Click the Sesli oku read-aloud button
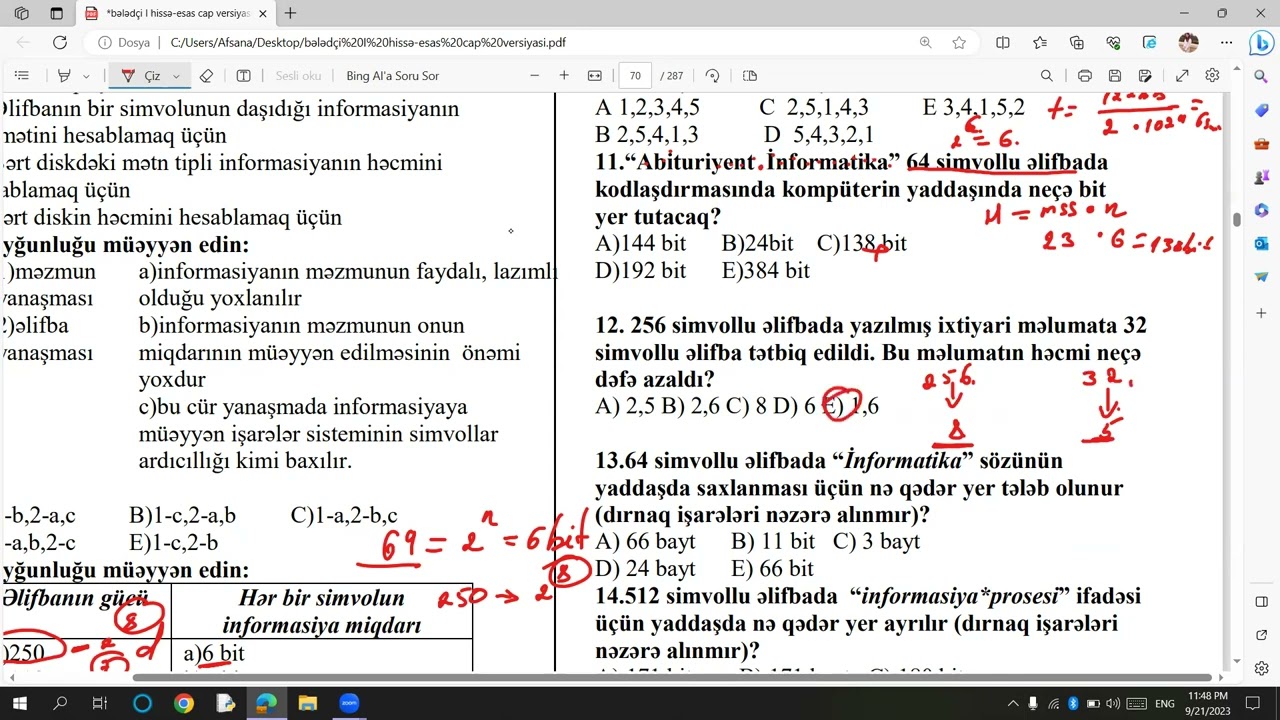Screen dimensions: 1280x720 click(x=298, y=76)
